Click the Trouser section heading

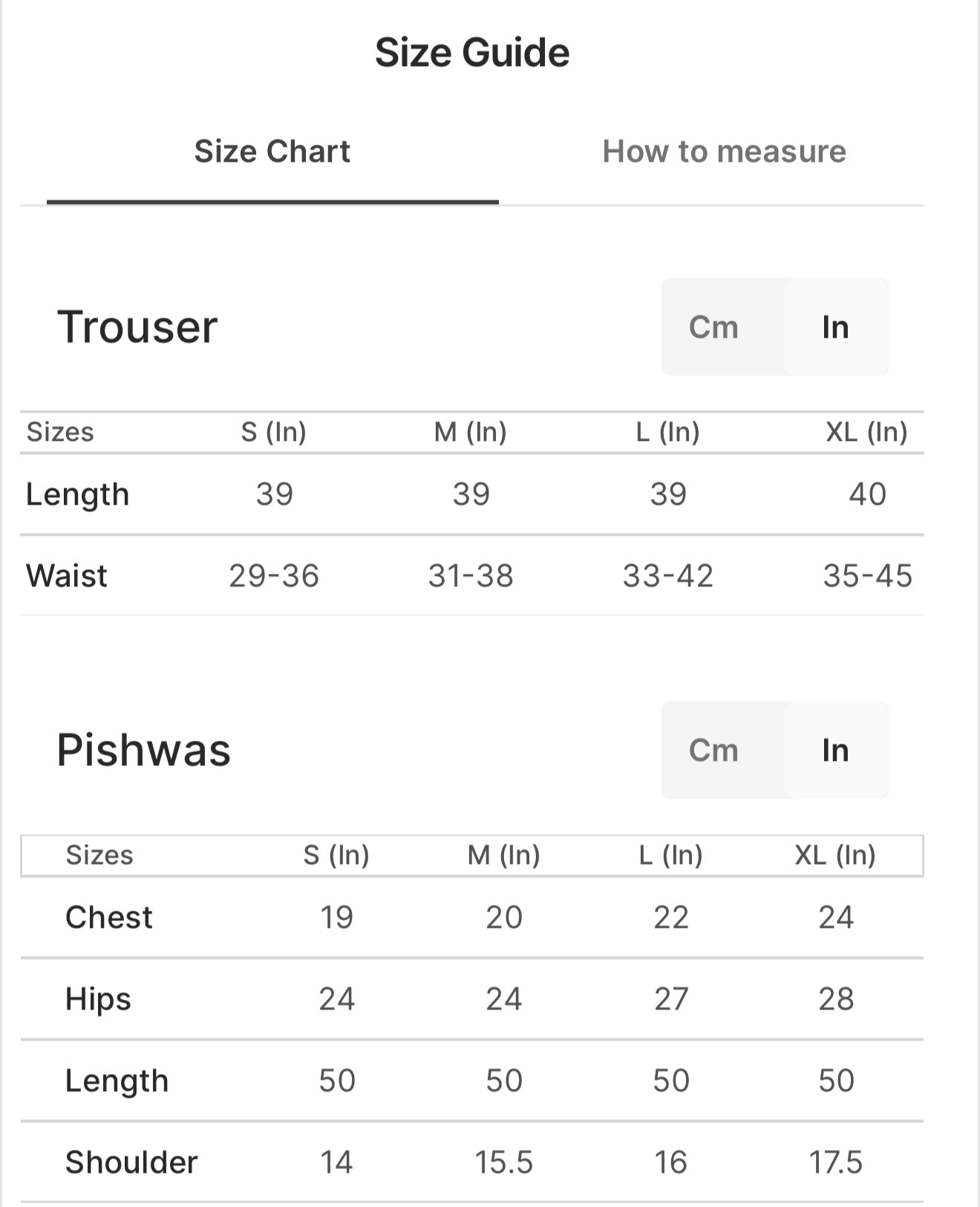137,327
